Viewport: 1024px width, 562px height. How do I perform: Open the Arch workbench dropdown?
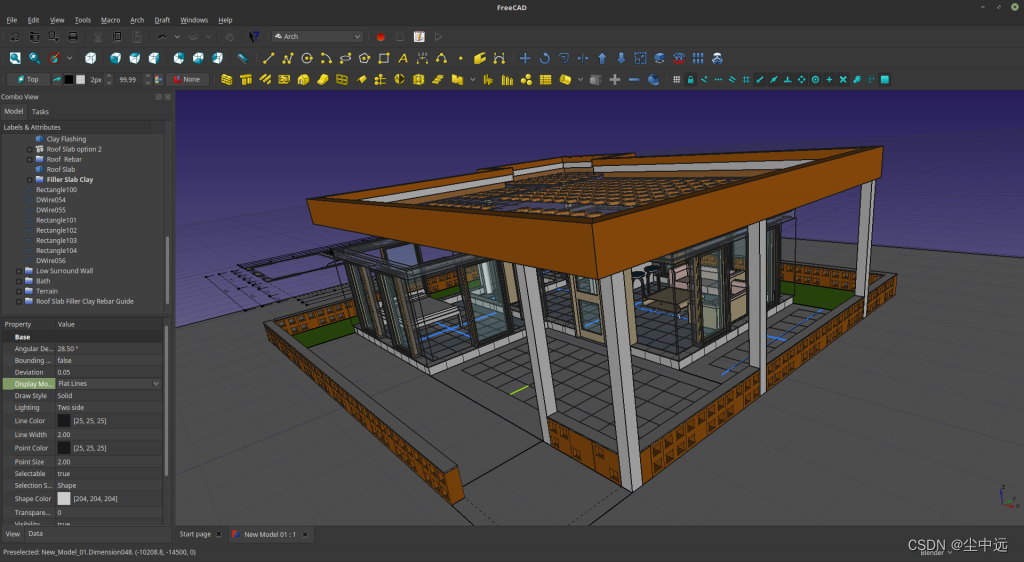coord(317,37)
